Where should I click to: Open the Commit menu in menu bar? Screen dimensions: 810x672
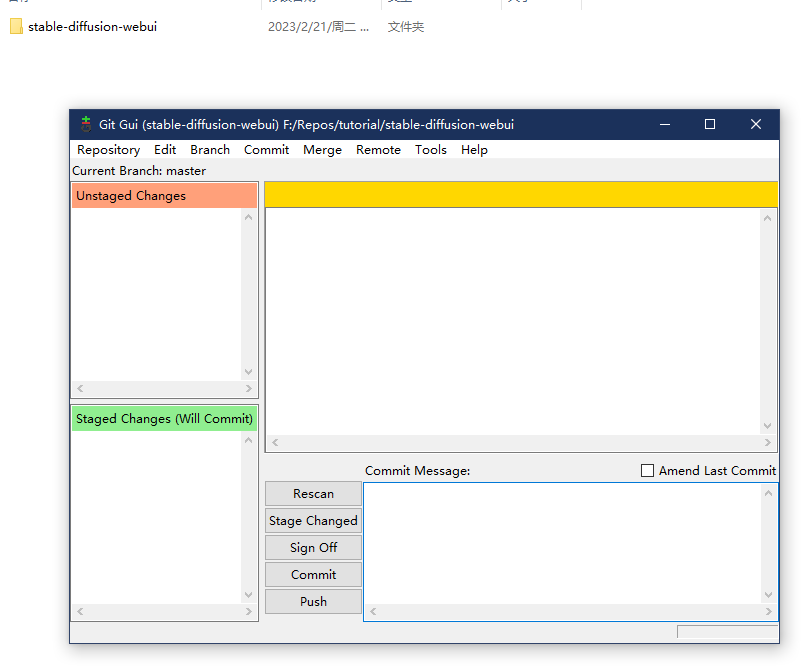266,150
